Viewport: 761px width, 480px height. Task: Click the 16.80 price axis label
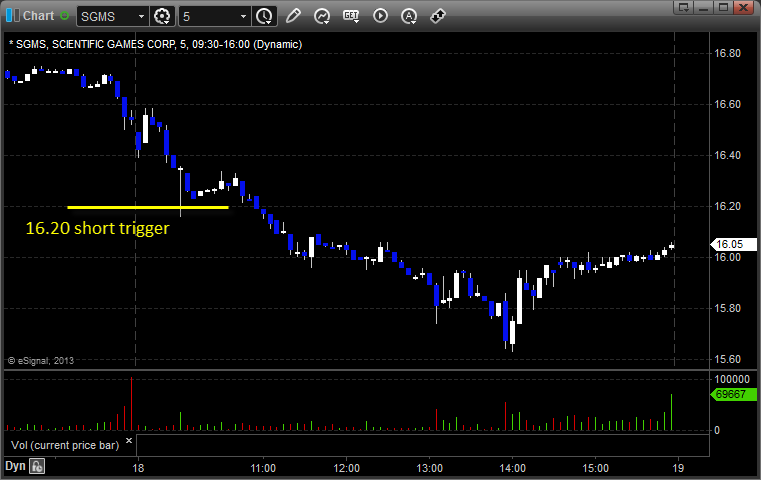pyautogui.click(x=728, y=53)
